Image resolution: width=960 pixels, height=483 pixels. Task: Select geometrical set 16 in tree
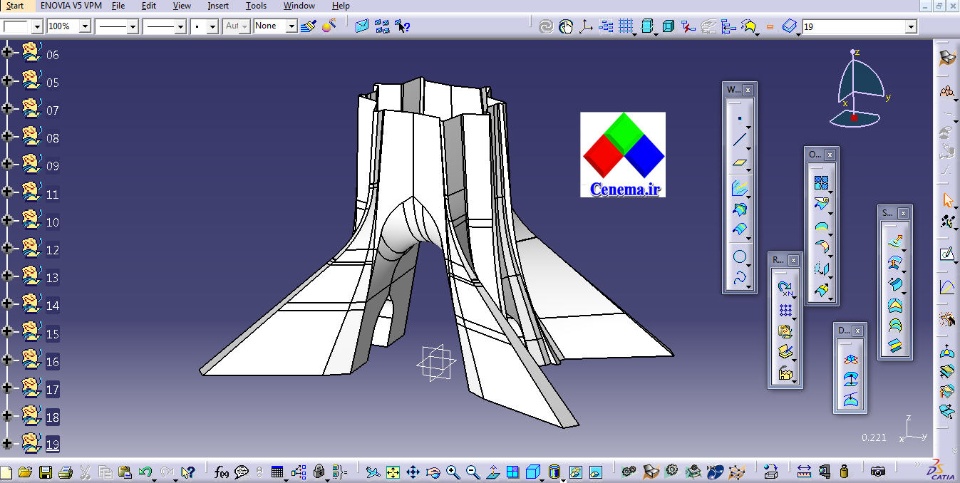tap(53, 361)
